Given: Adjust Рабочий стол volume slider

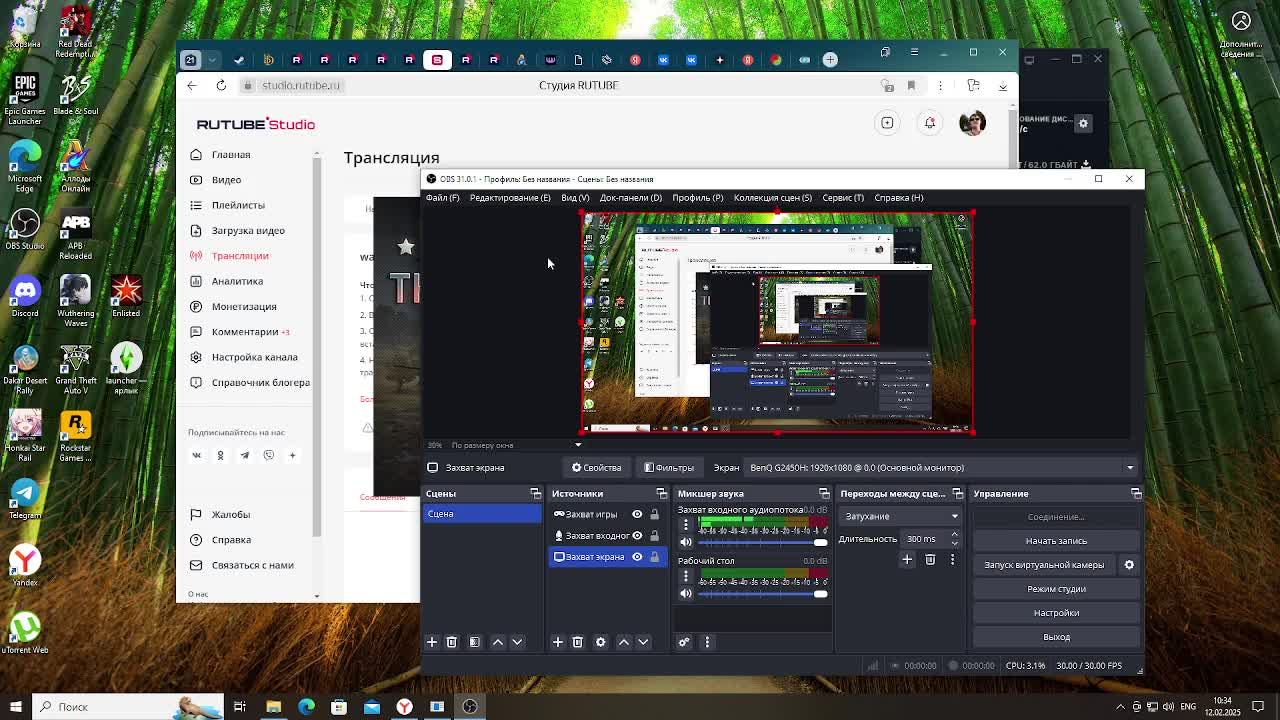Looking at the screenshot, I should 763,594.
